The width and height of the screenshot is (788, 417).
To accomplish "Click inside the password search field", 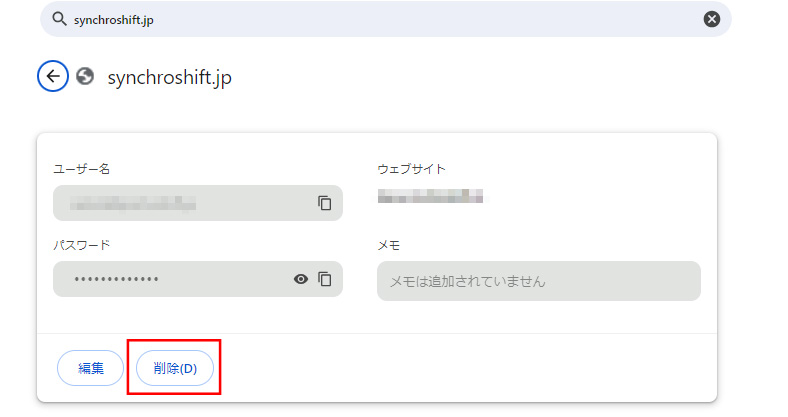I will pyautogui.click(x=385, y=19).
